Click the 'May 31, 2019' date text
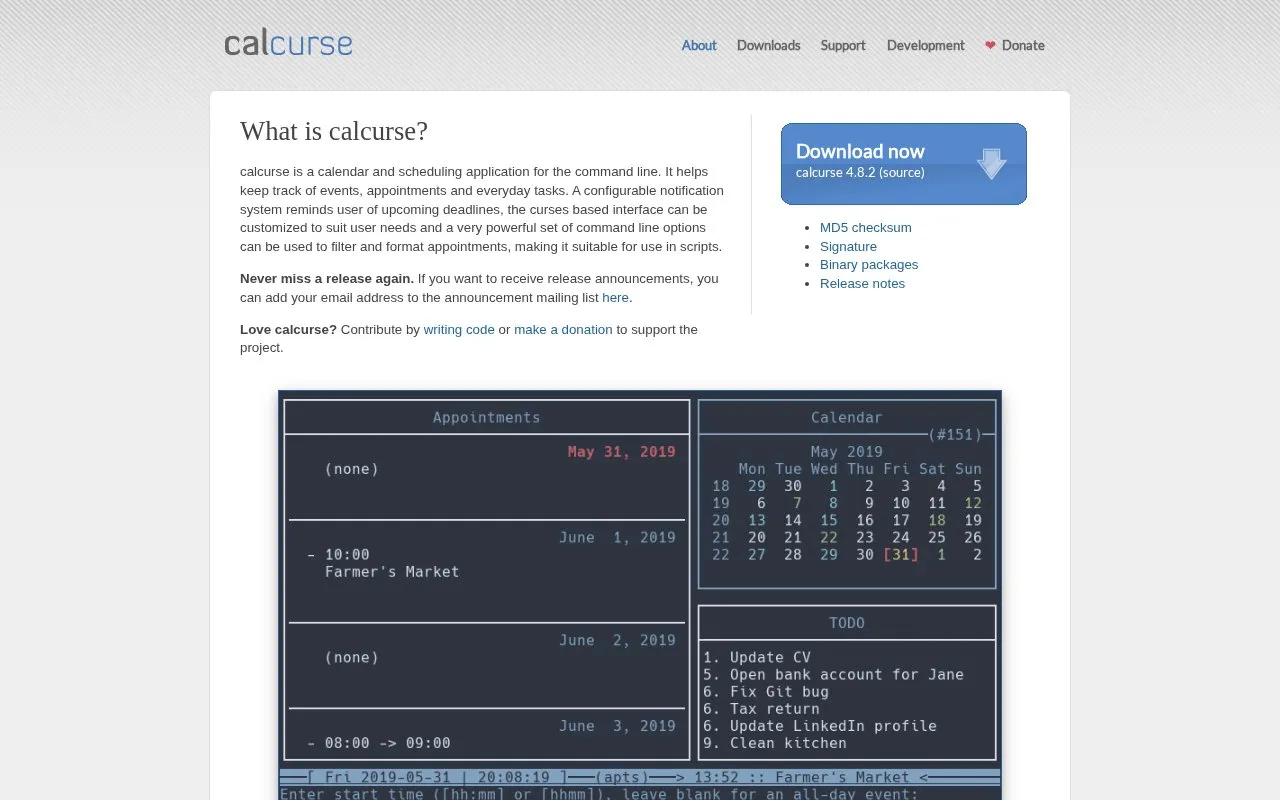The height and width of the screenshot is (800, 1280). coord(621,452)
